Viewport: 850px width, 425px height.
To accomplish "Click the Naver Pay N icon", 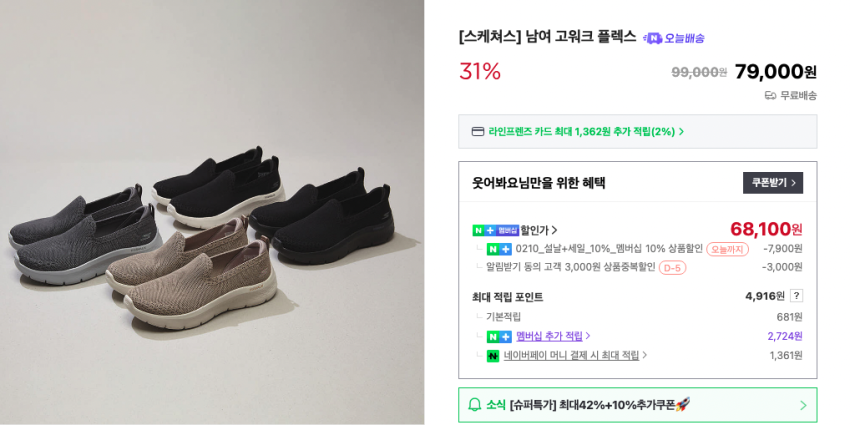I will (493, 356).
